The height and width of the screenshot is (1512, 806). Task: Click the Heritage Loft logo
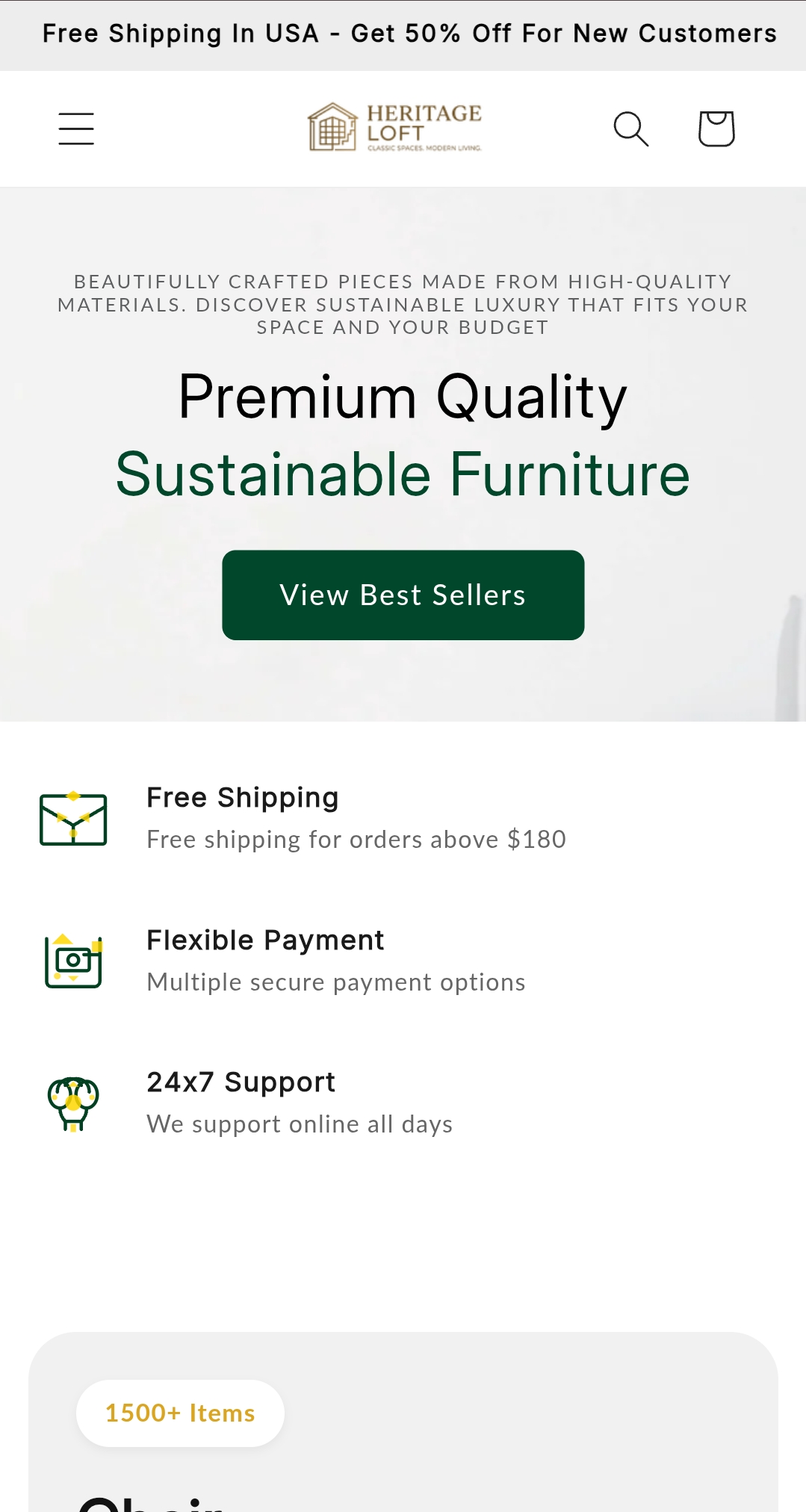[x=395, y=127]
